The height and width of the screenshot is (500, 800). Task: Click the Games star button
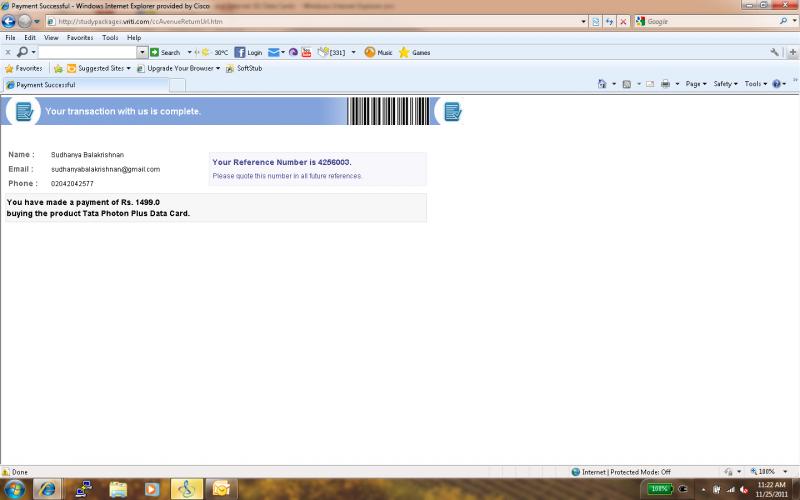click(414, 52)
